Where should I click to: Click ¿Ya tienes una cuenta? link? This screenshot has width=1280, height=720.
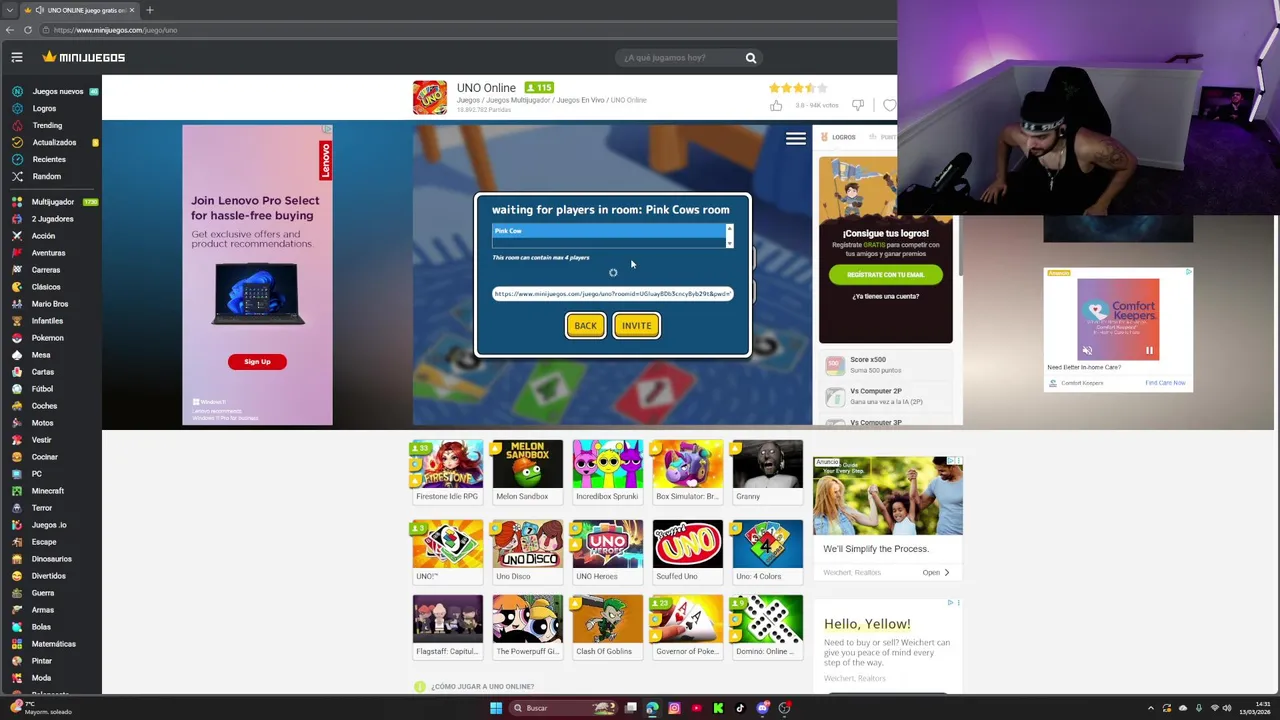(x=885, y=296)
